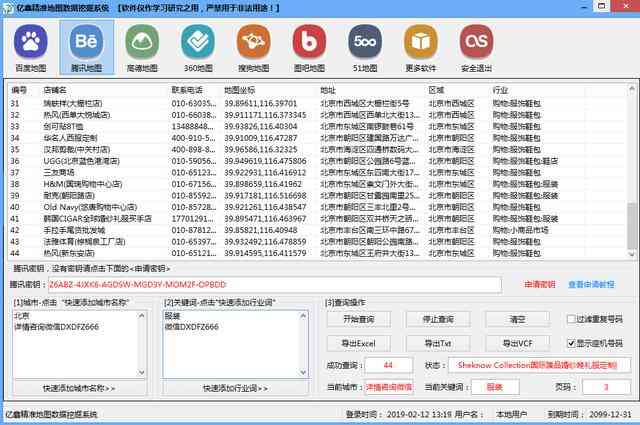The image size is (640, 425).
Task: Expand 快速添加城市名称>> panel
Action: tap(78, 388)
